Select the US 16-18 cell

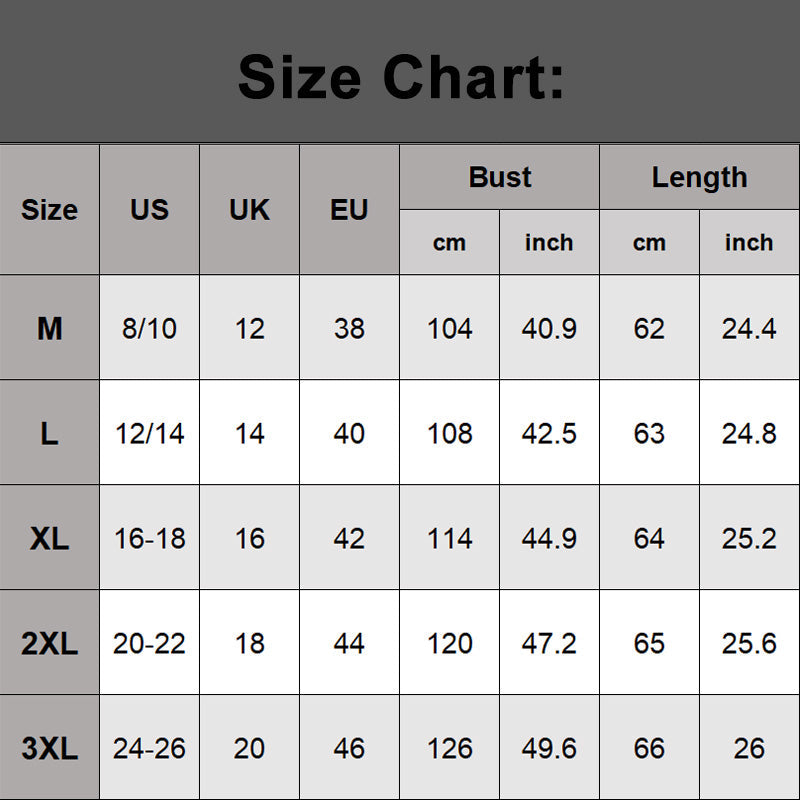coord(149,538)
